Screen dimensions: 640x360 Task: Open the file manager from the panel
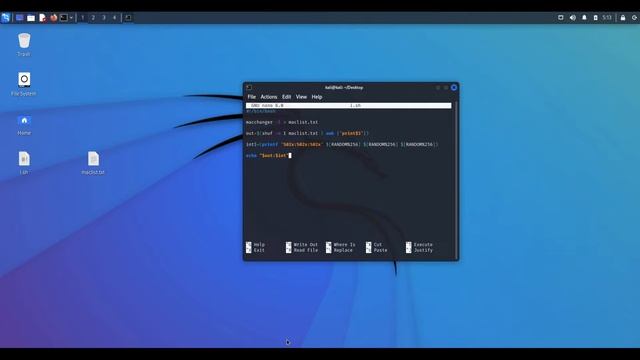pos(31,18)
